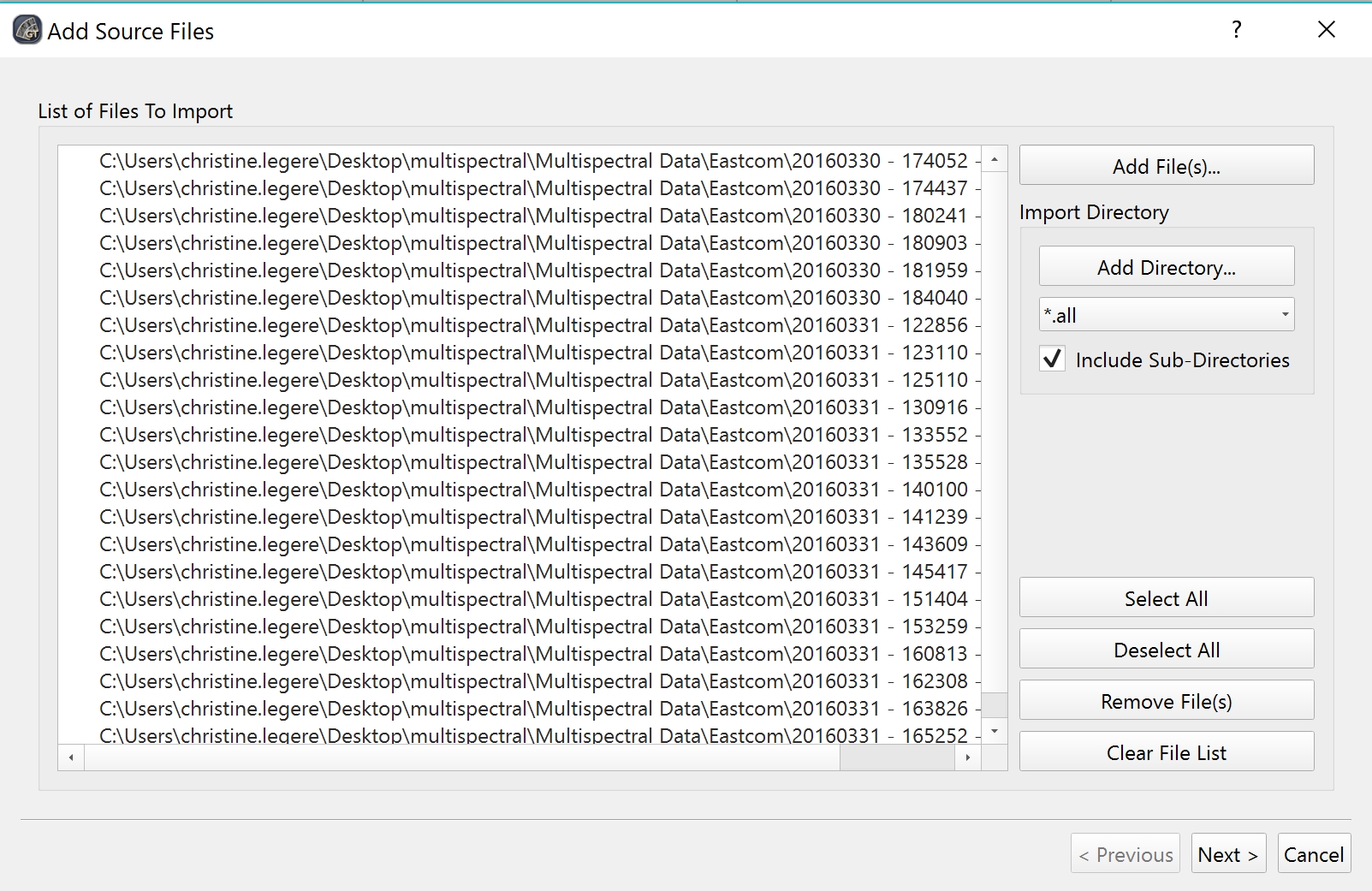Click the horizontal scrollbar right arrow
The height and width of the screenshot is (891, 1372).
pyautogui.click(x=968, y=757)
